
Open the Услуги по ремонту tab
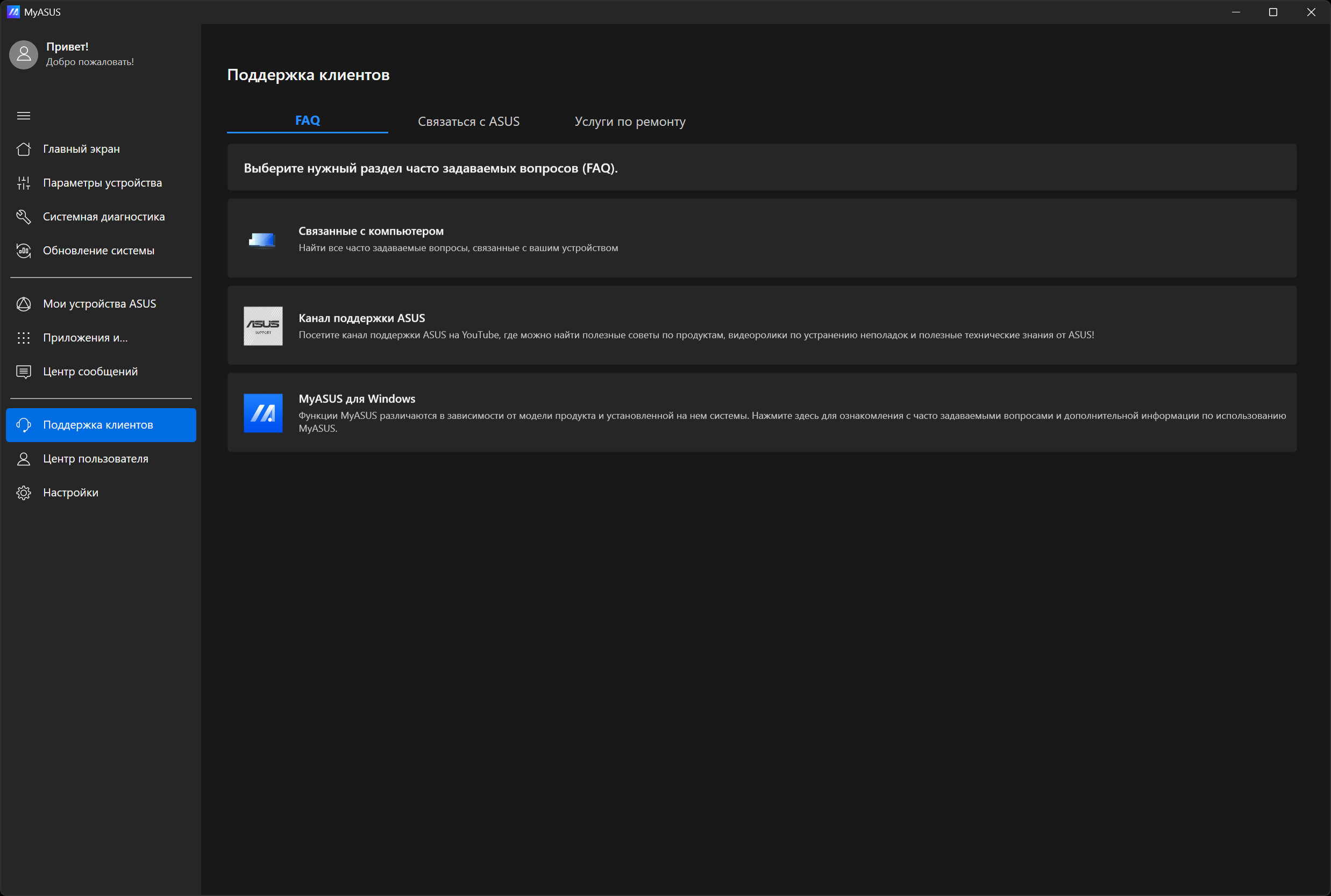pos(630,122)
